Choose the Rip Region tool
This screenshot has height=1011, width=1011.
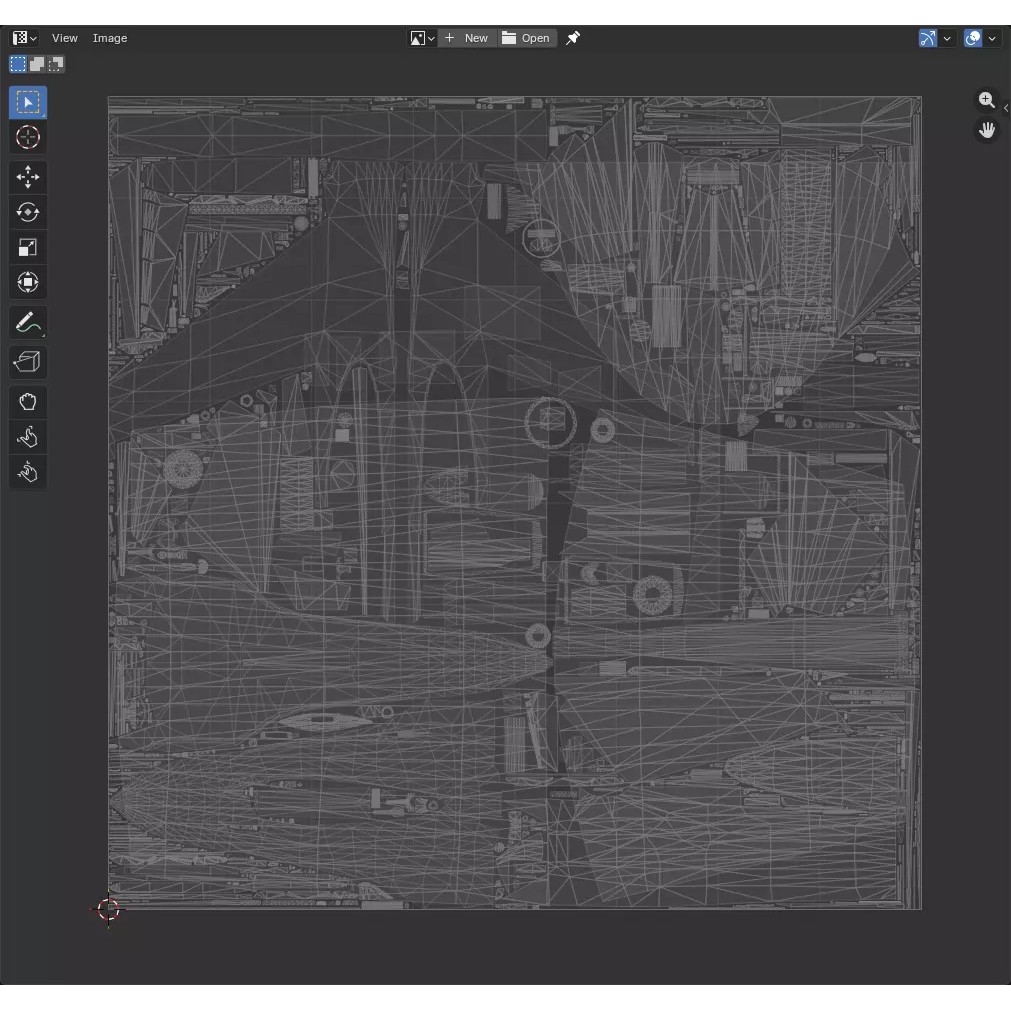click(28, 363)
